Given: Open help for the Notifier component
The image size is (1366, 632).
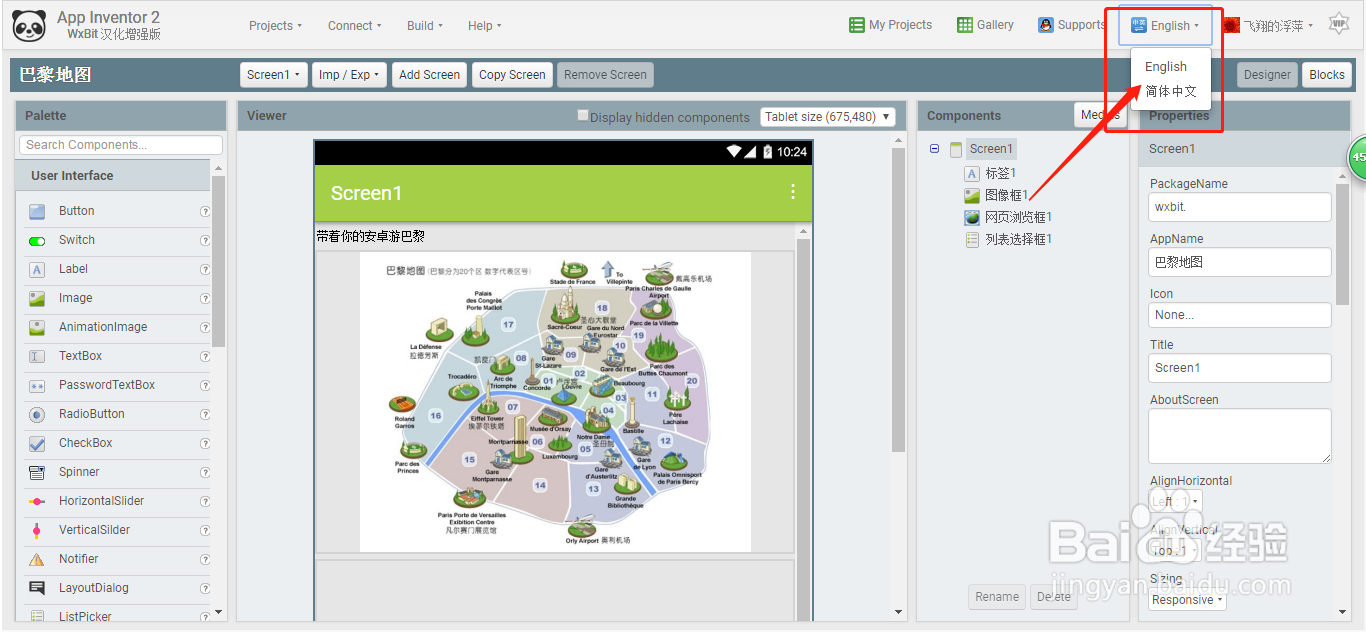Looking at the screenshot, I should click(x=205, y=559).
